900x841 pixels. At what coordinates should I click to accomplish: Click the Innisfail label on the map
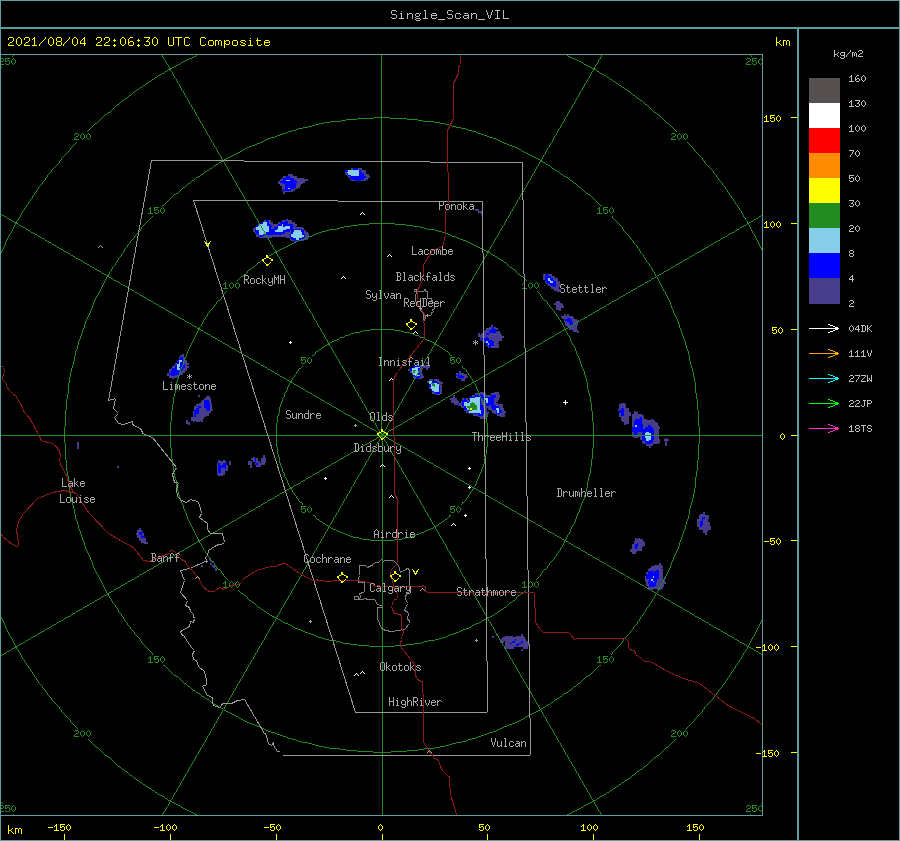point(404,362)
